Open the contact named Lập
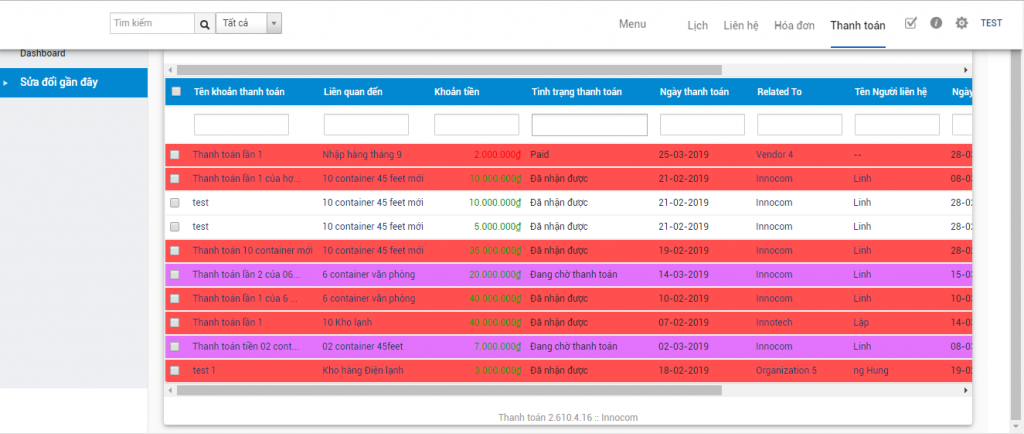Screen dimensions: 1024x434 (862, 322)
